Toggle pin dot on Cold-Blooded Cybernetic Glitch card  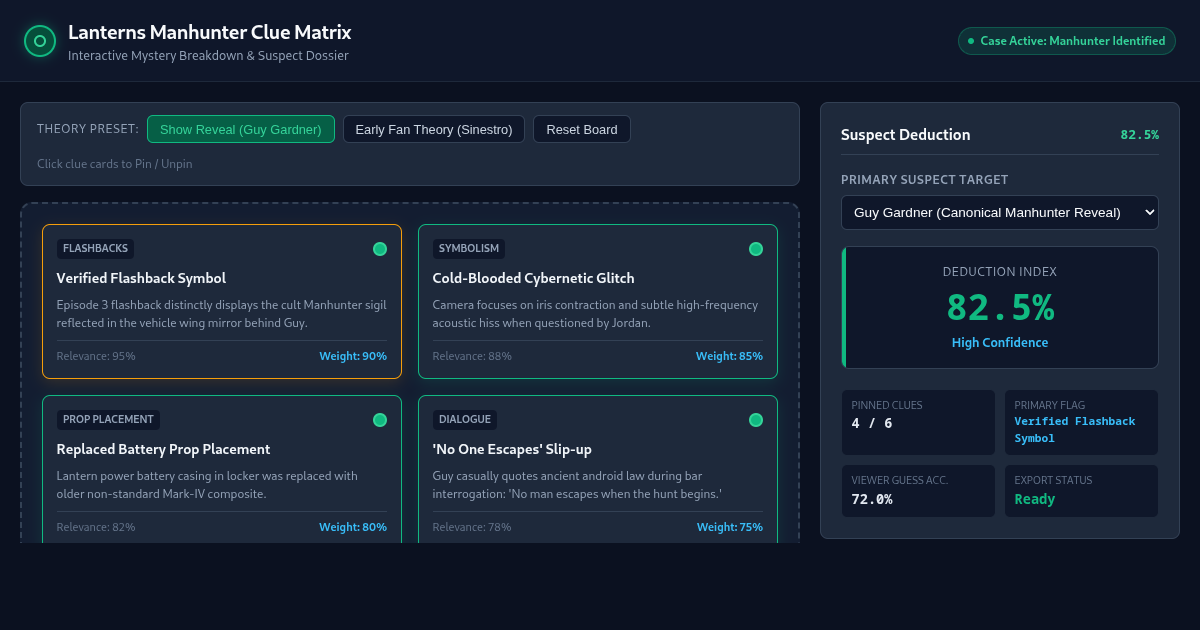coord(756,249)
